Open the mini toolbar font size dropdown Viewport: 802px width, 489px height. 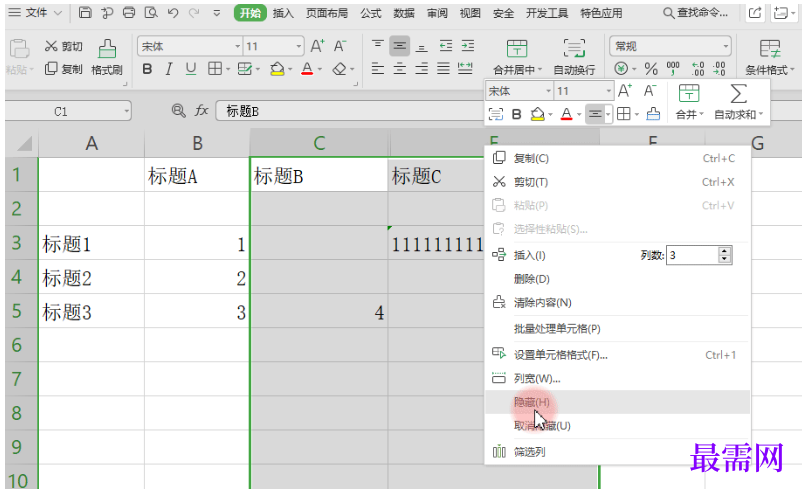tap(608, 91)
